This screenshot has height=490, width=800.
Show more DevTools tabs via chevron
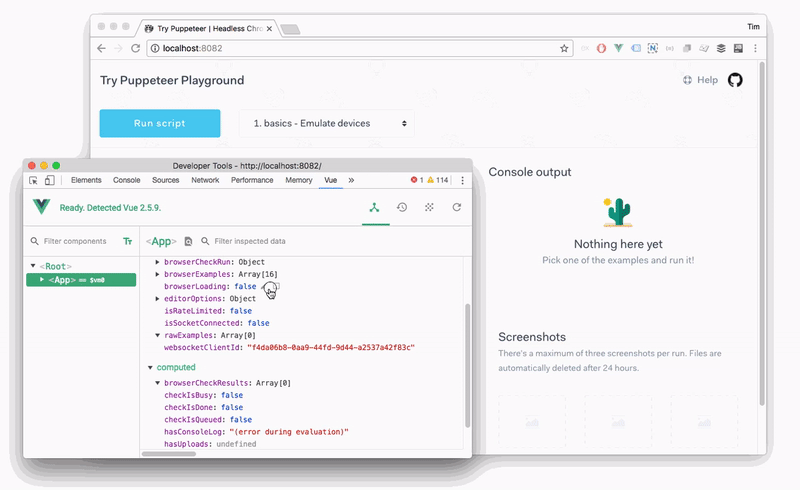pos(351,180)
